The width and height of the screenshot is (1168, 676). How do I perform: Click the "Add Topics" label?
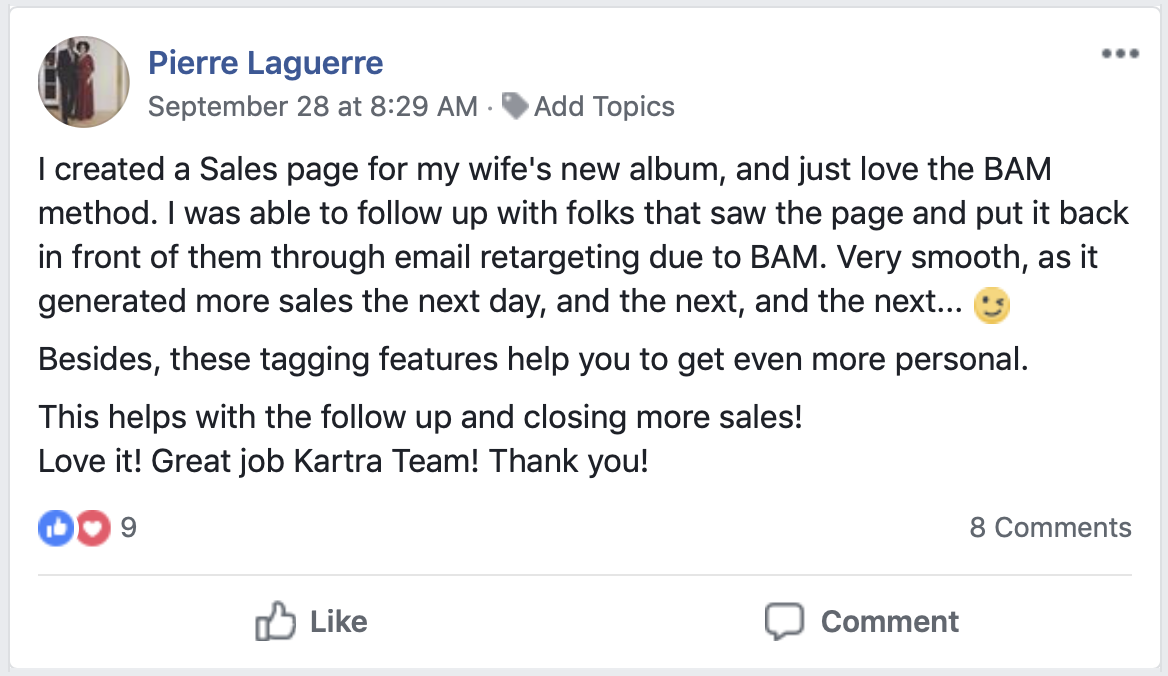(x=604, y=107)
